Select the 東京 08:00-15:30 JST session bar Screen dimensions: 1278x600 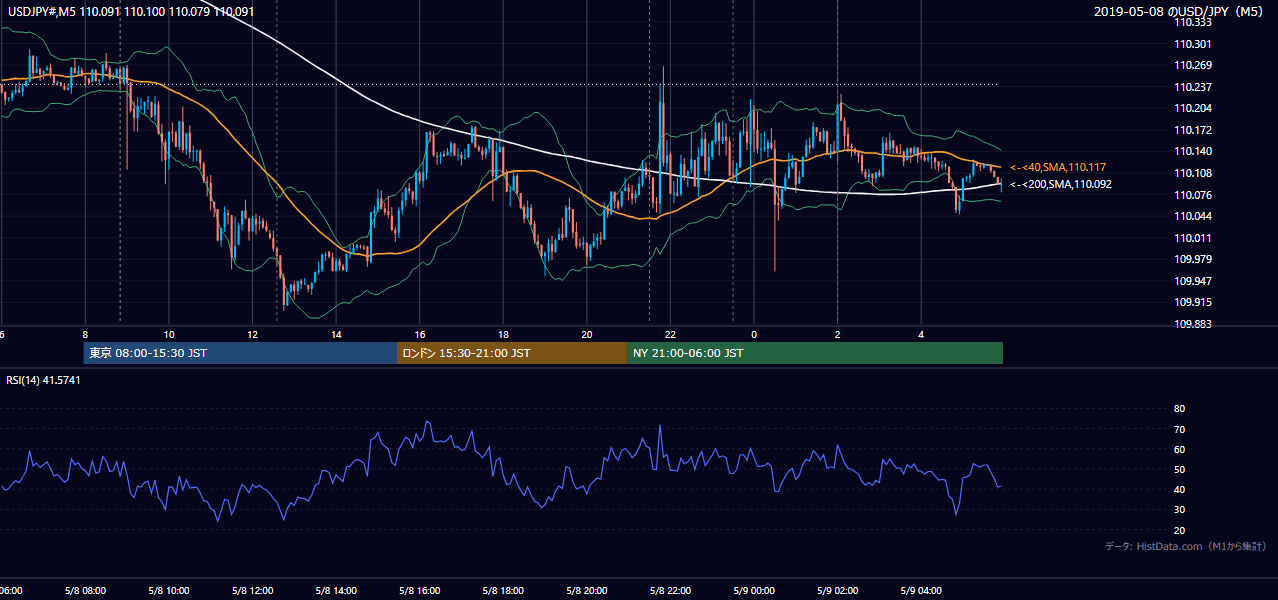pos(240,353)
